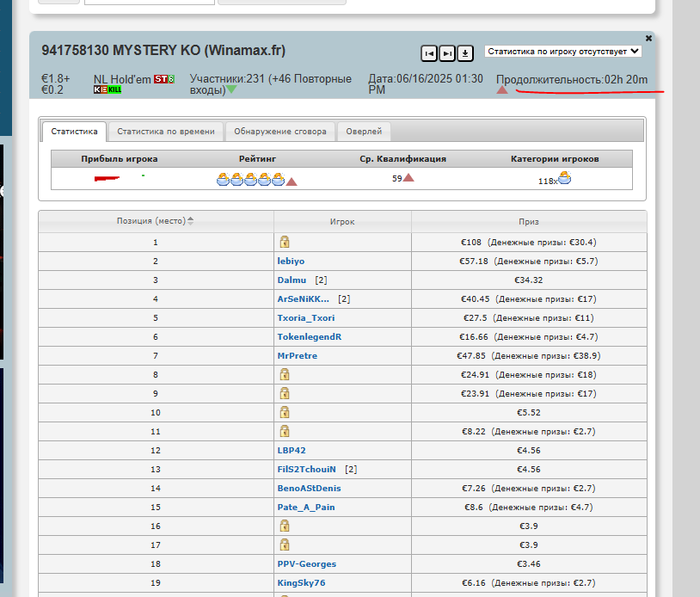Click the lock icon for position 9
The image size is (700, 597).
(x=284, y=393)
